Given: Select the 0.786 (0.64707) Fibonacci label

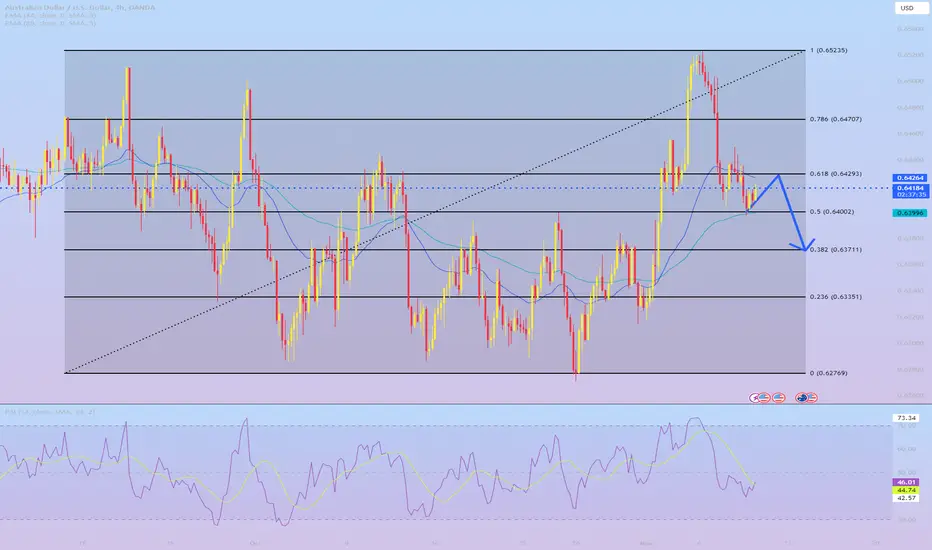Looking at the screenshot, I should [x=835, y=120].
